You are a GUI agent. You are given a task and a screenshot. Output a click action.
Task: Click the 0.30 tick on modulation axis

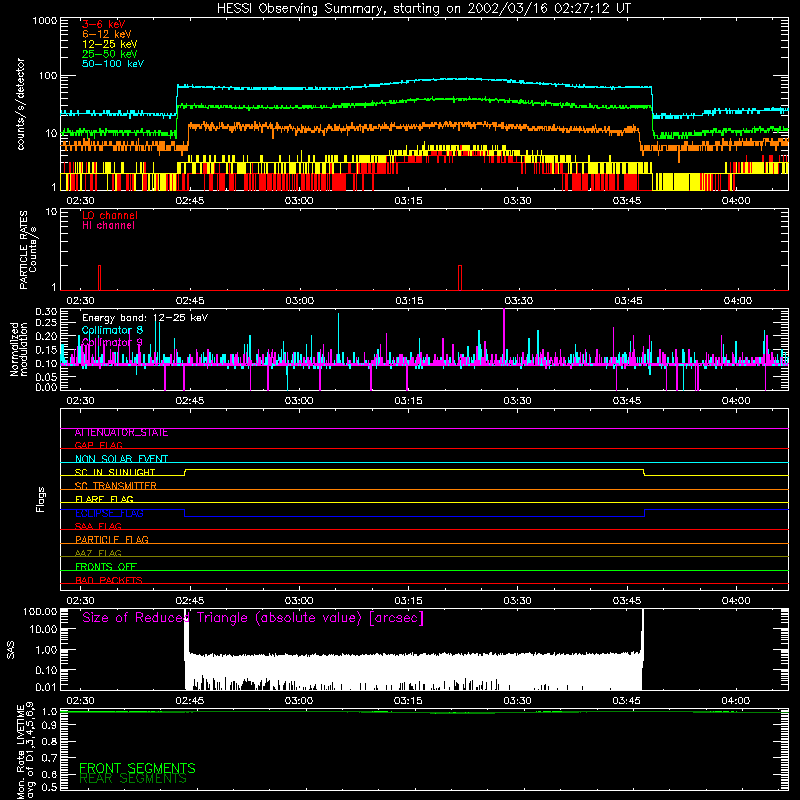pos(46,312)
